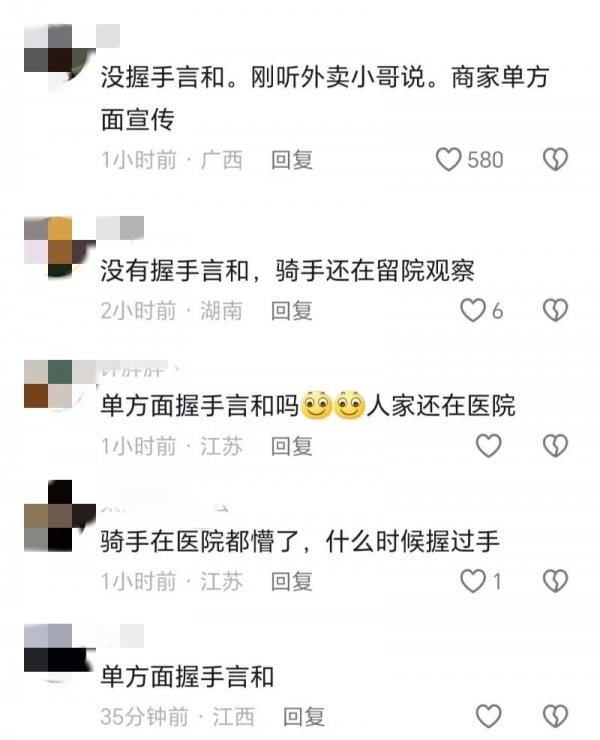Image resolution: width=600 pixels, height=740 pixels.
Task: Reply to the Hunan comment via 回复
Action: (x=292, y=311)
